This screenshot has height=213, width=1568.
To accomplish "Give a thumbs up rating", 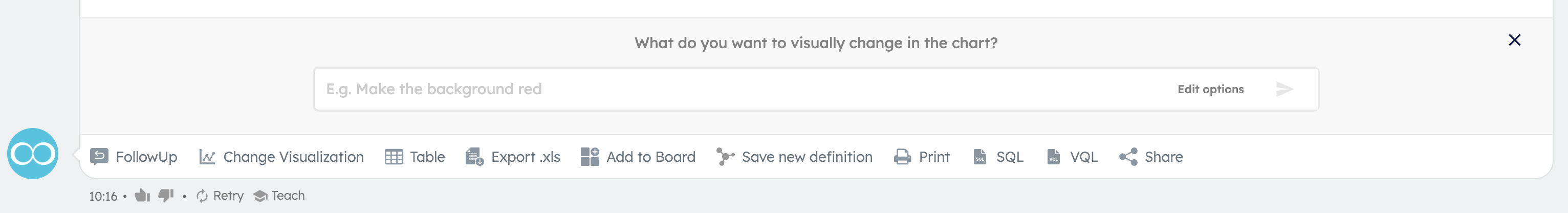I will tap(142, 196).
